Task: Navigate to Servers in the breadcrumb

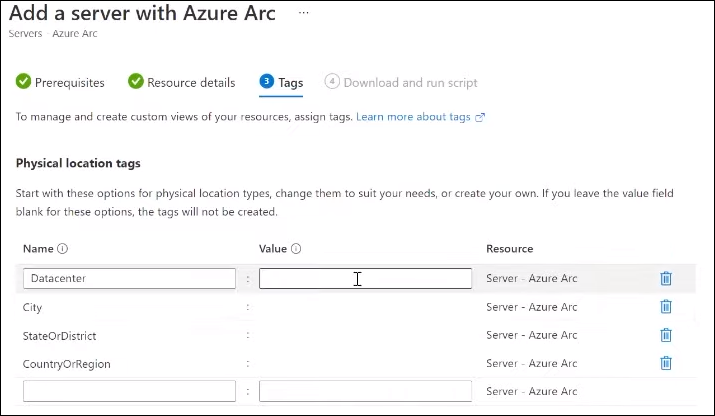Action: 24,34
